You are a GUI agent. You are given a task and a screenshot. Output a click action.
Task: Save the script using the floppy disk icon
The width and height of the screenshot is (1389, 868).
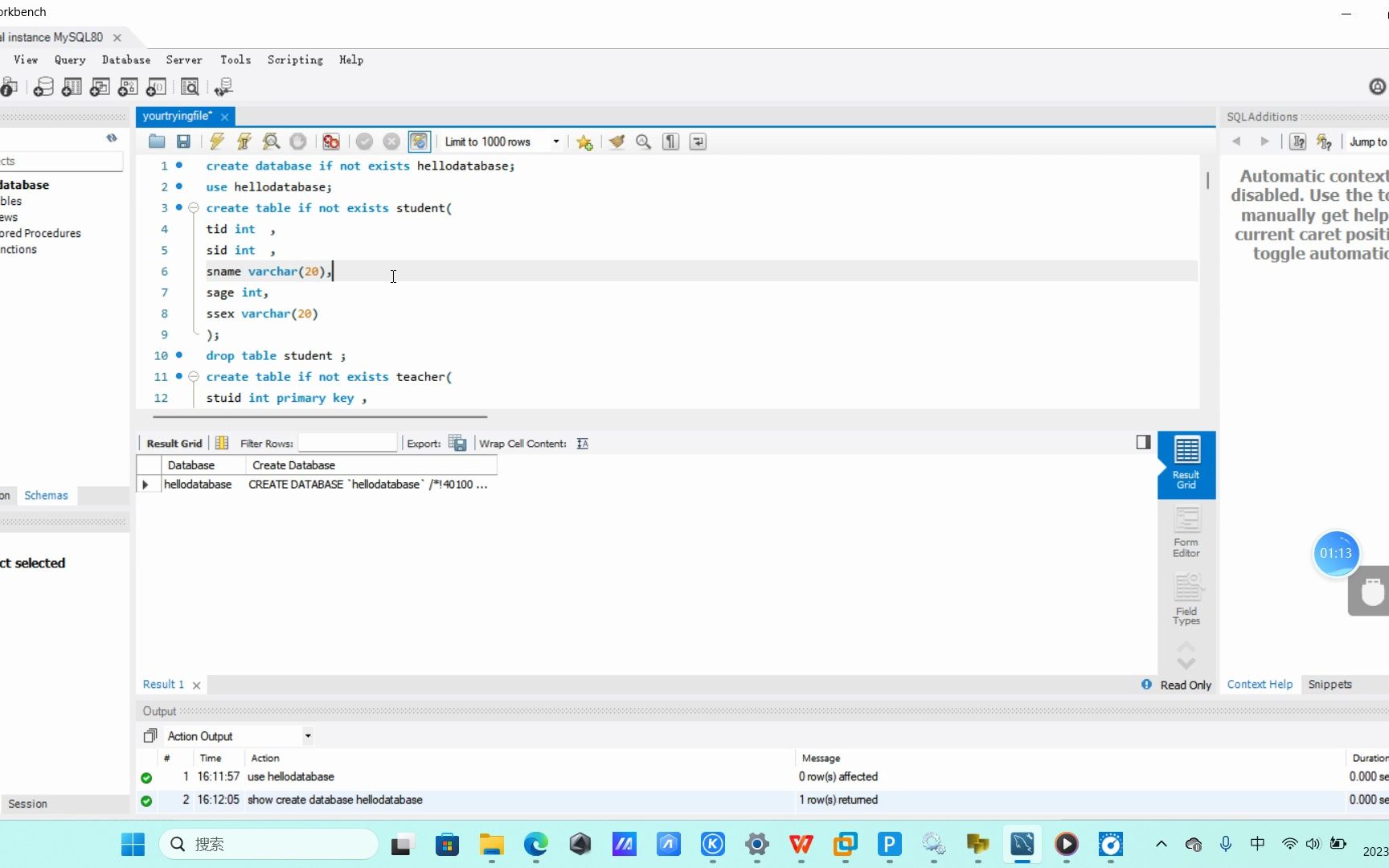click(x=183, y=141)
